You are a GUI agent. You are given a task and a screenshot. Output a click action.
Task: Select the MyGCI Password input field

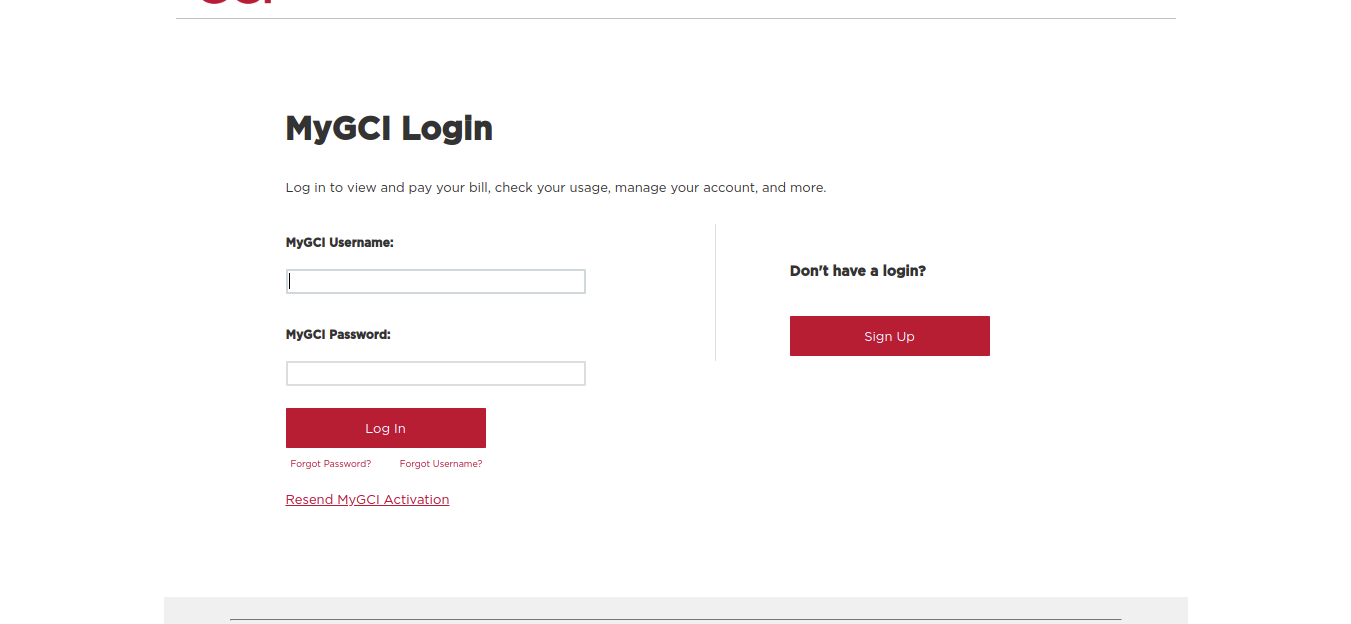tap(436, 373)
